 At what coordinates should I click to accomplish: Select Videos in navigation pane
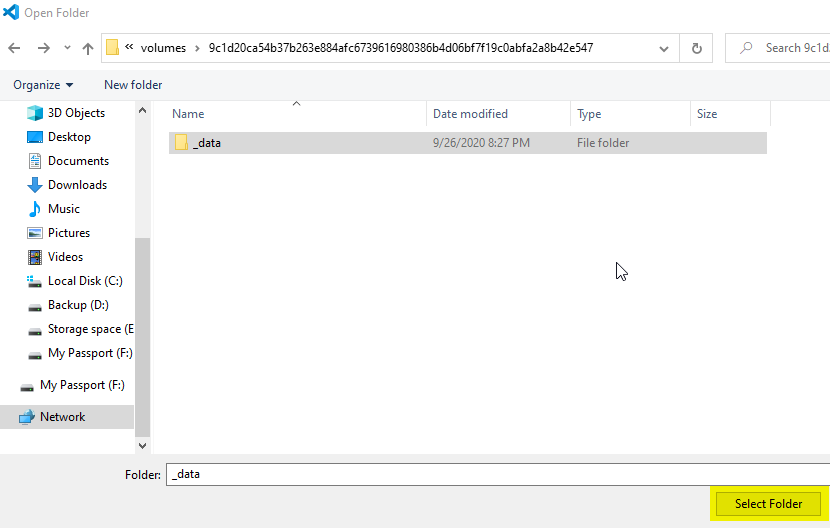[65, 257]
